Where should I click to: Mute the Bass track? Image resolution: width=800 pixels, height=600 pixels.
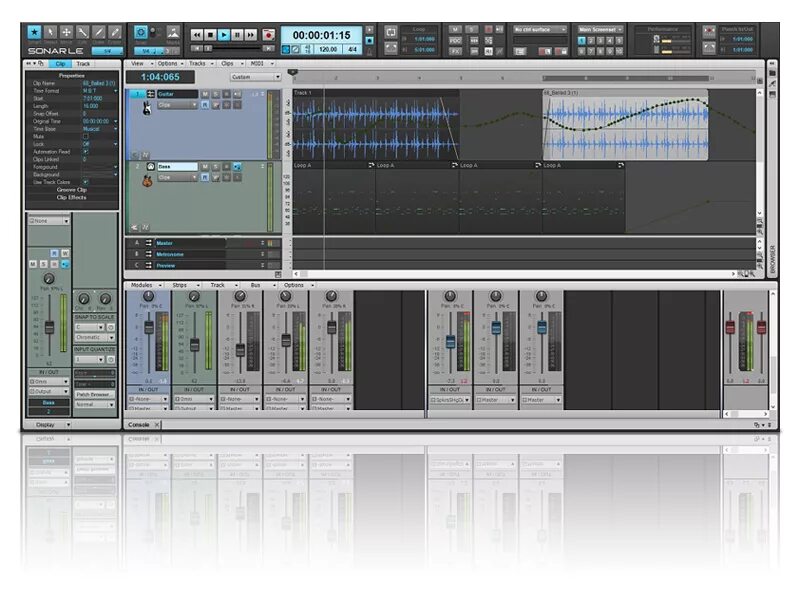pos(205,167)
